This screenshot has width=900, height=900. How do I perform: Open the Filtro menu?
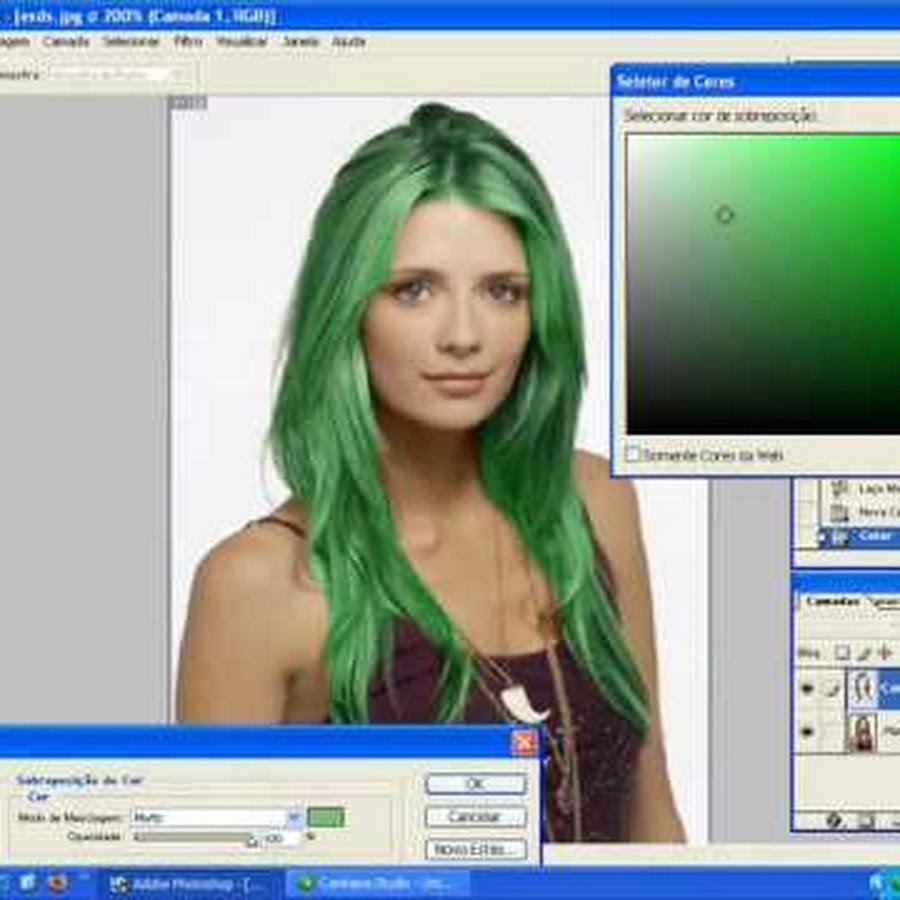(187, 42)
